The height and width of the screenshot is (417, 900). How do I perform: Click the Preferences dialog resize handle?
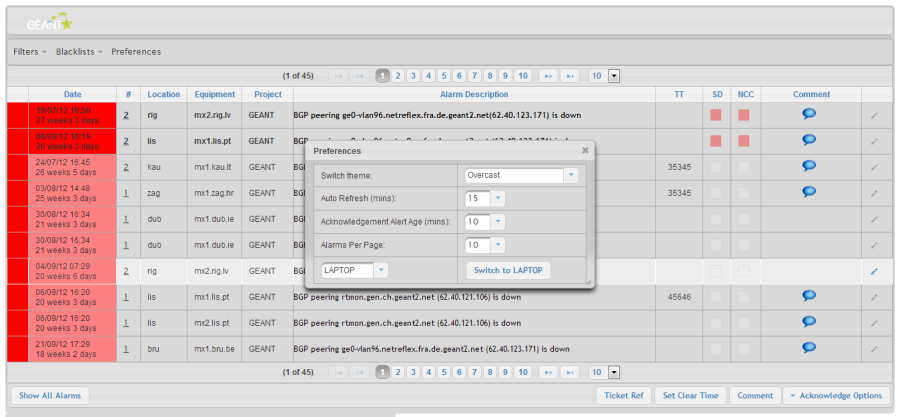pos(588,281)
